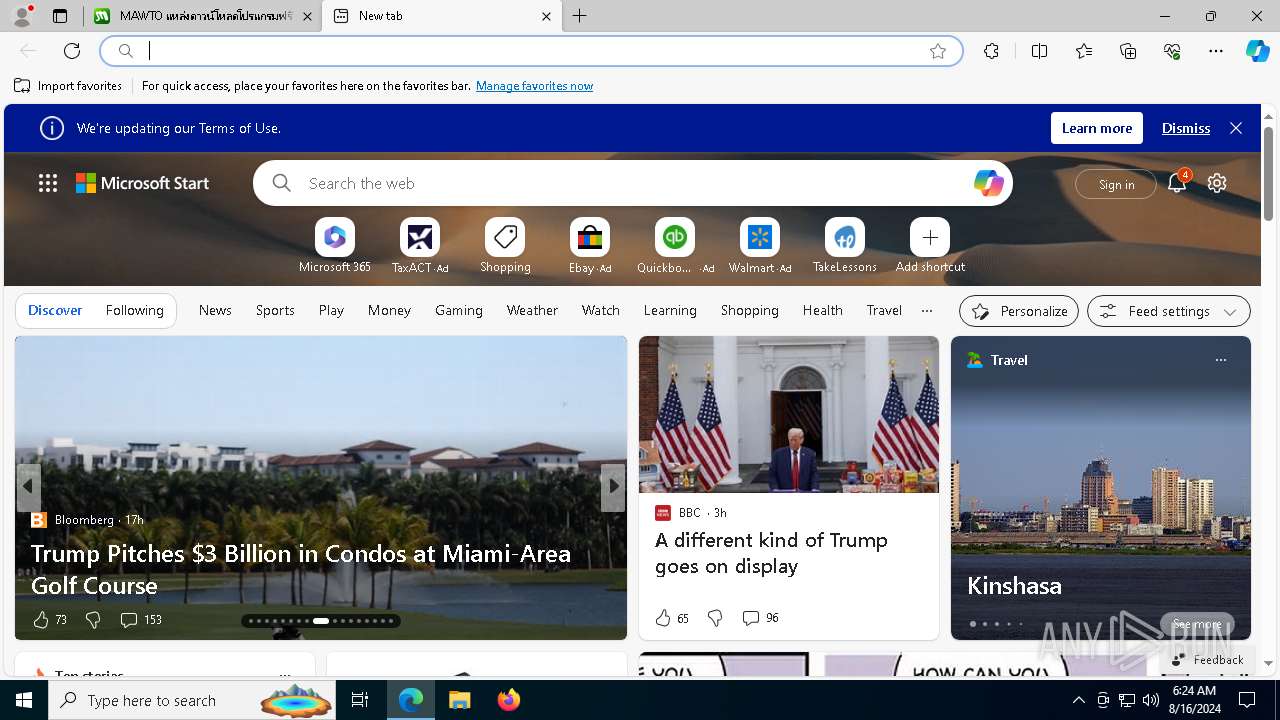1280x720 pixels.
Task: Open the Extensions puzzle icon
Action: pos(991,51)
